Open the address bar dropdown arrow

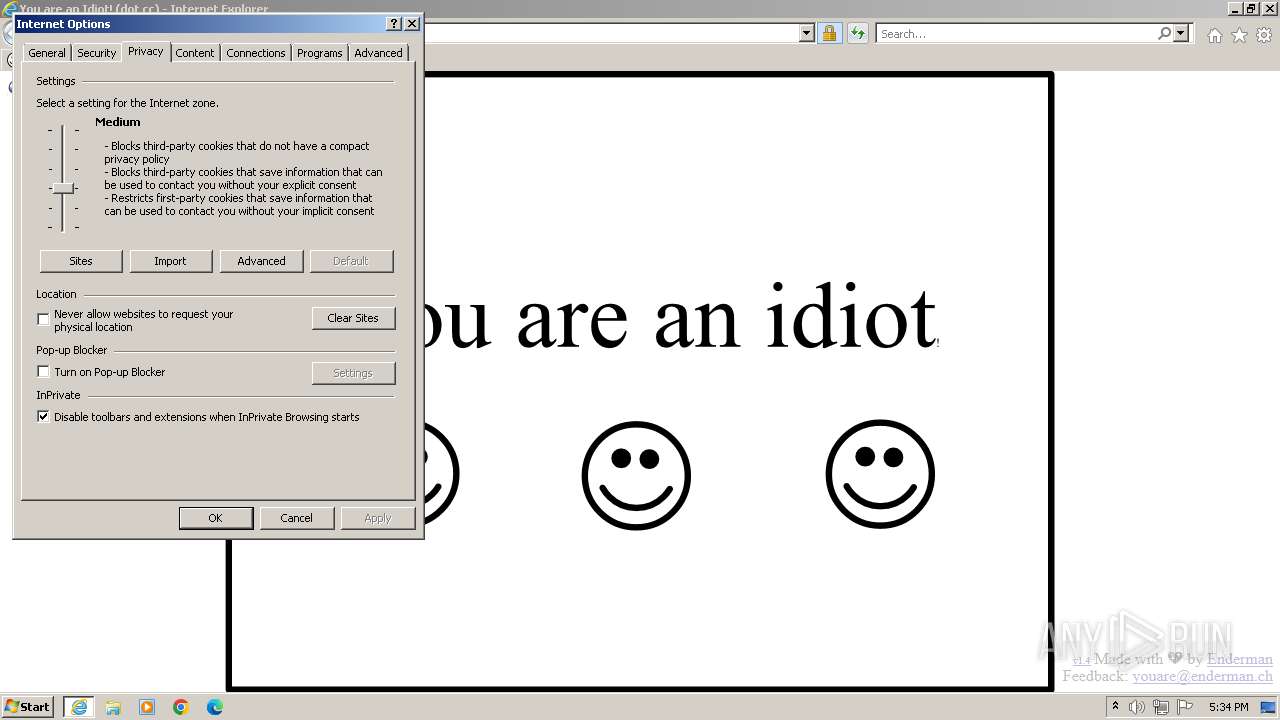(807, 33)
